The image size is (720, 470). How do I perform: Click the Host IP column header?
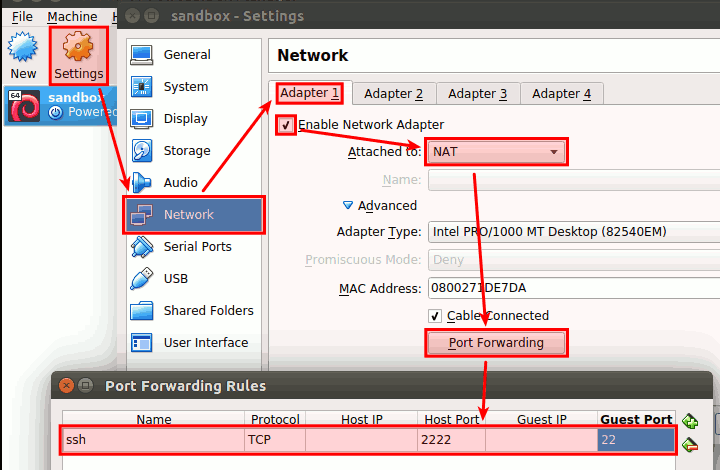coord(361,419)
